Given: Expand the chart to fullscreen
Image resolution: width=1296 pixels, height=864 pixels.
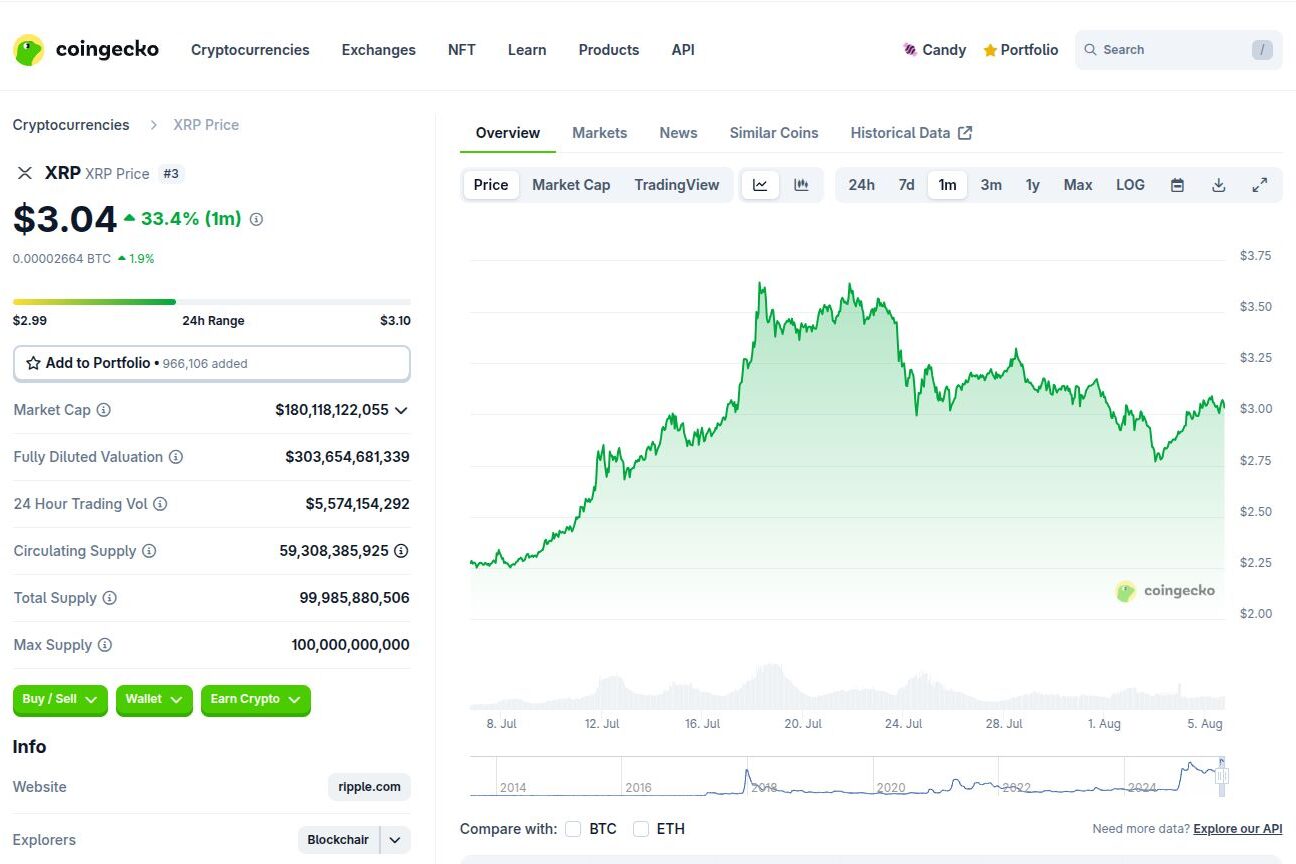Looking at the screenshot, I should tap(1259, 185).
